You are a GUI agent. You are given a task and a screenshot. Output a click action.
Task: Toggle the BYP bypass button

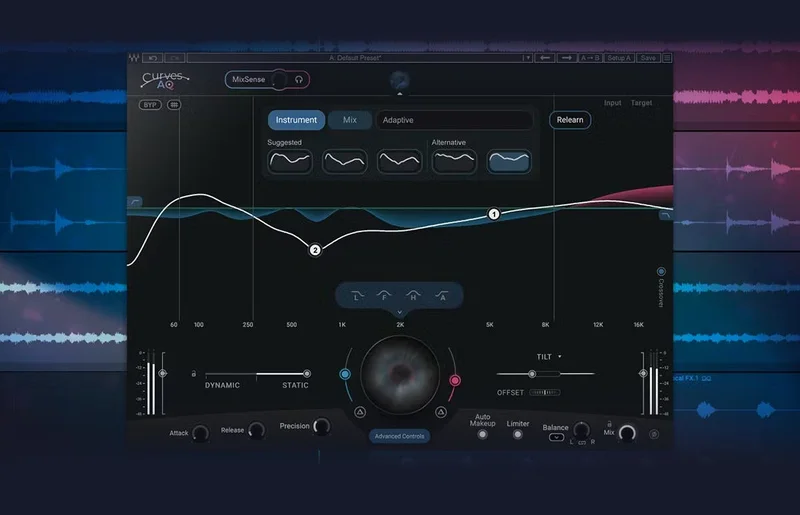pos(150,105)
